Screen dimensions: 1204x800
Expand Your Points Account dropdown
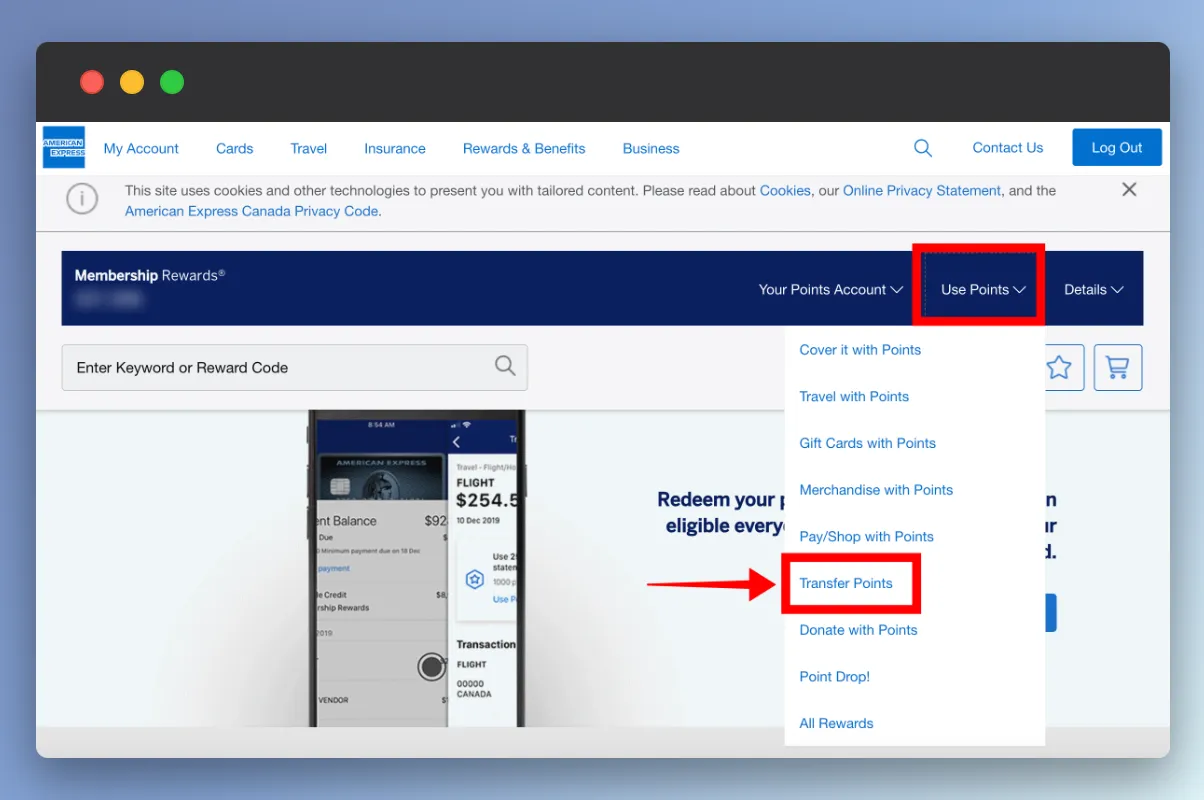click(831, 289)
